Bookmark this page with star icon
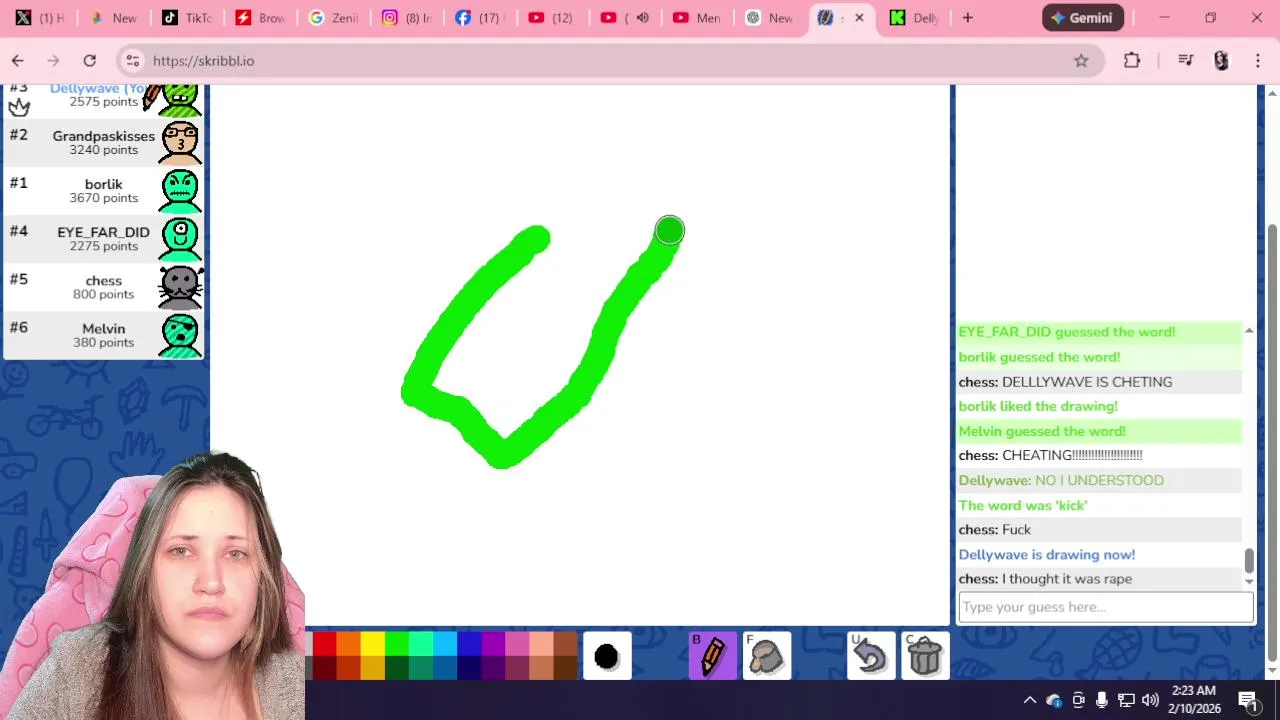The image size is (1280, 720). tap(1081, 61)
